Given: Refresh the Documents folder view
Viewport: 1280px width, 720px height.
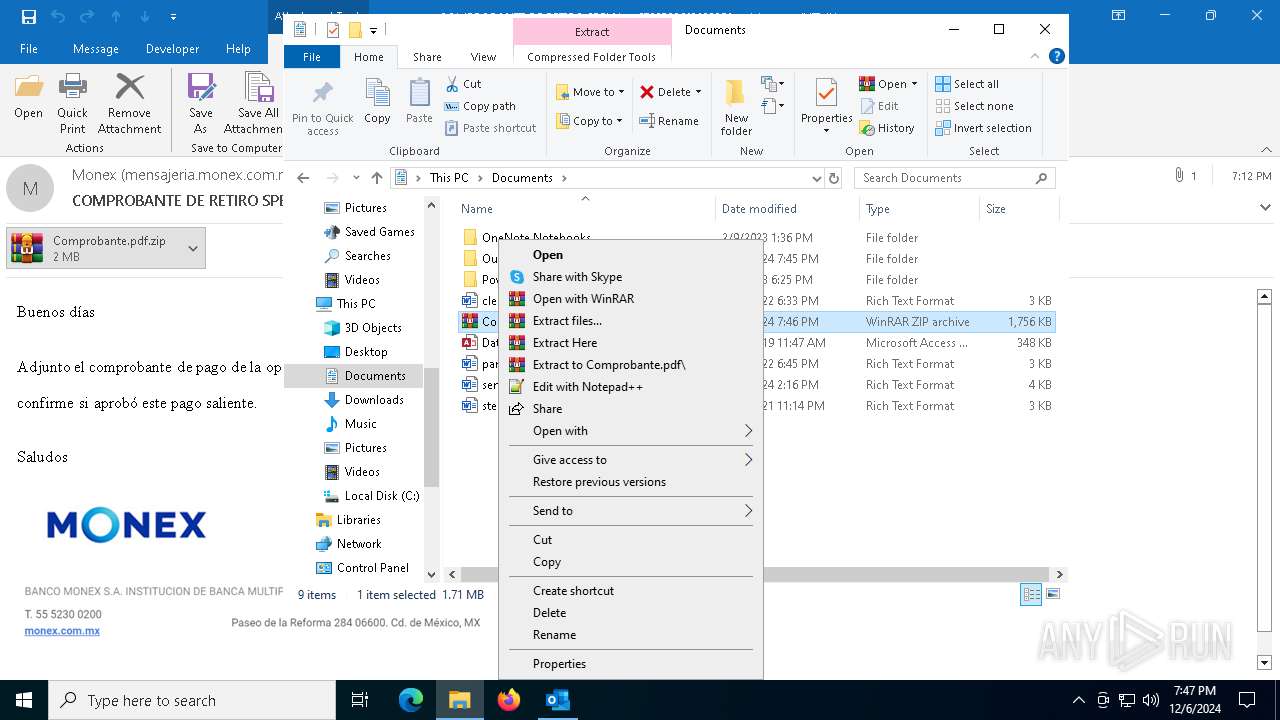Looking at the screenshot, I should click(834, 178).
